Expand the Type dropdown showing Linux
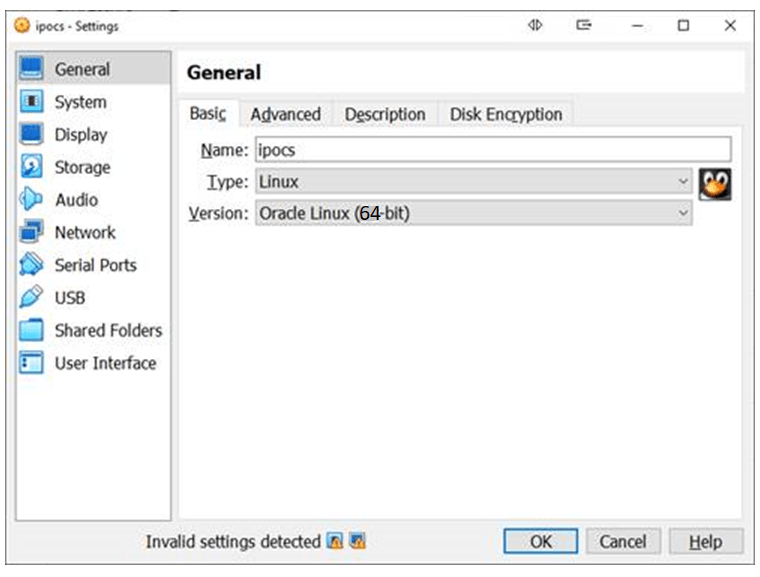760x577 pixels. [474, 181]
